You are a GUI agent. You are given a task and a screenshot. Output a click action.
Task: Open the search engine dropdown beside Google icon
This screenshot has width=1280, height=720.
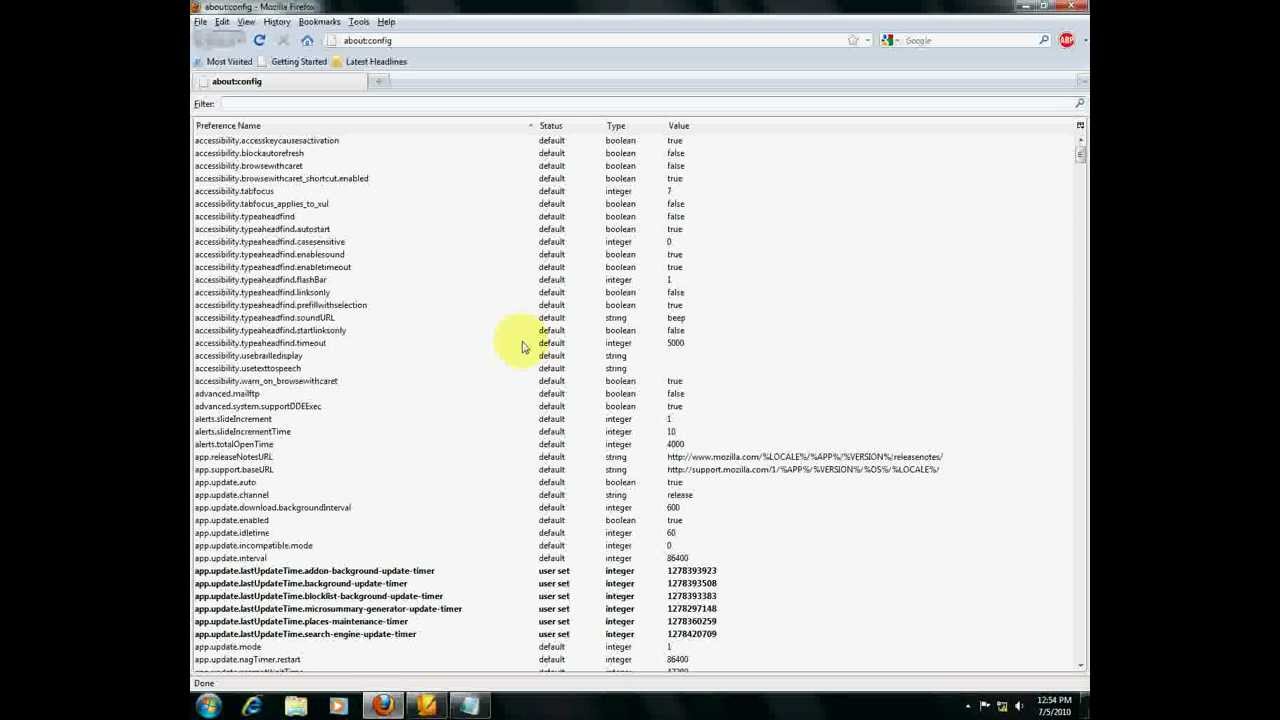899,41
